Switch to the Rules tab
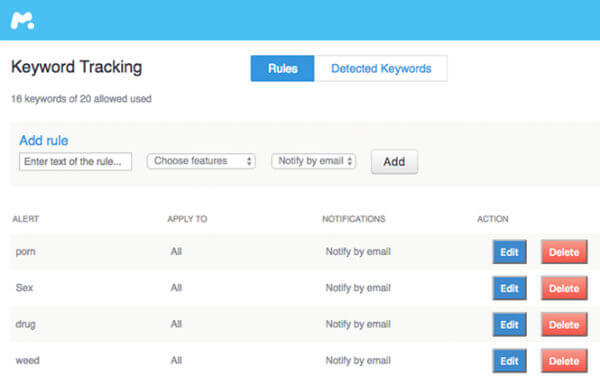 [282, 68]
